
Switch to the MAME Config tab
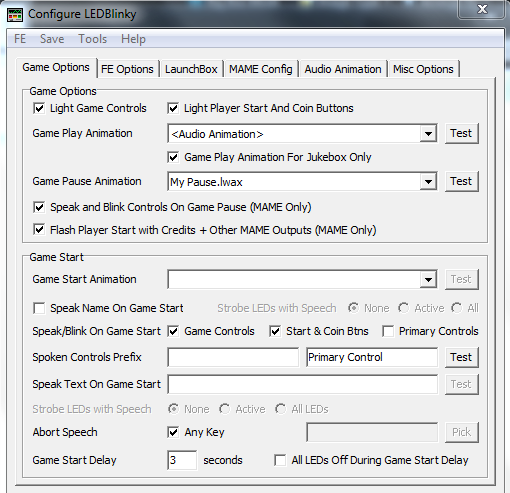261,69
